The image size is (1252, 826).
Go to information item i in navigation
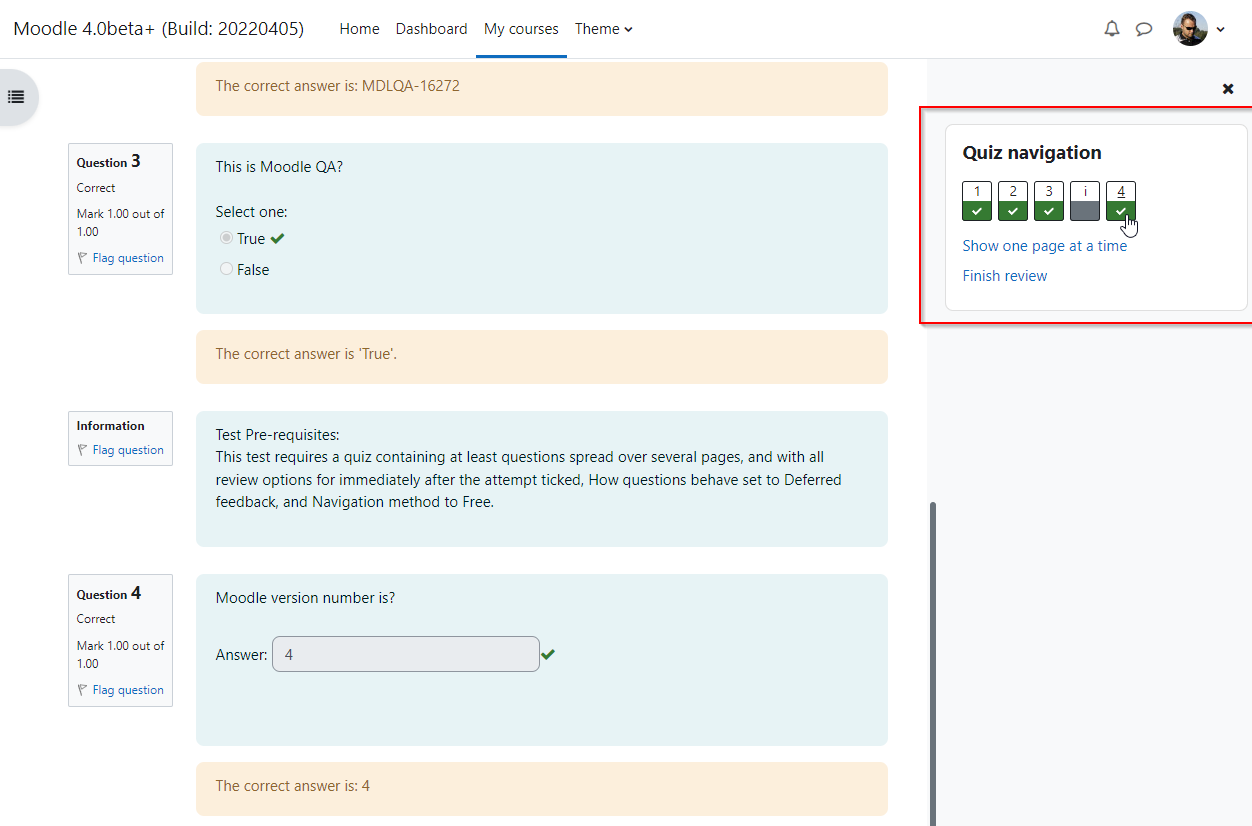click(1085, 201)
